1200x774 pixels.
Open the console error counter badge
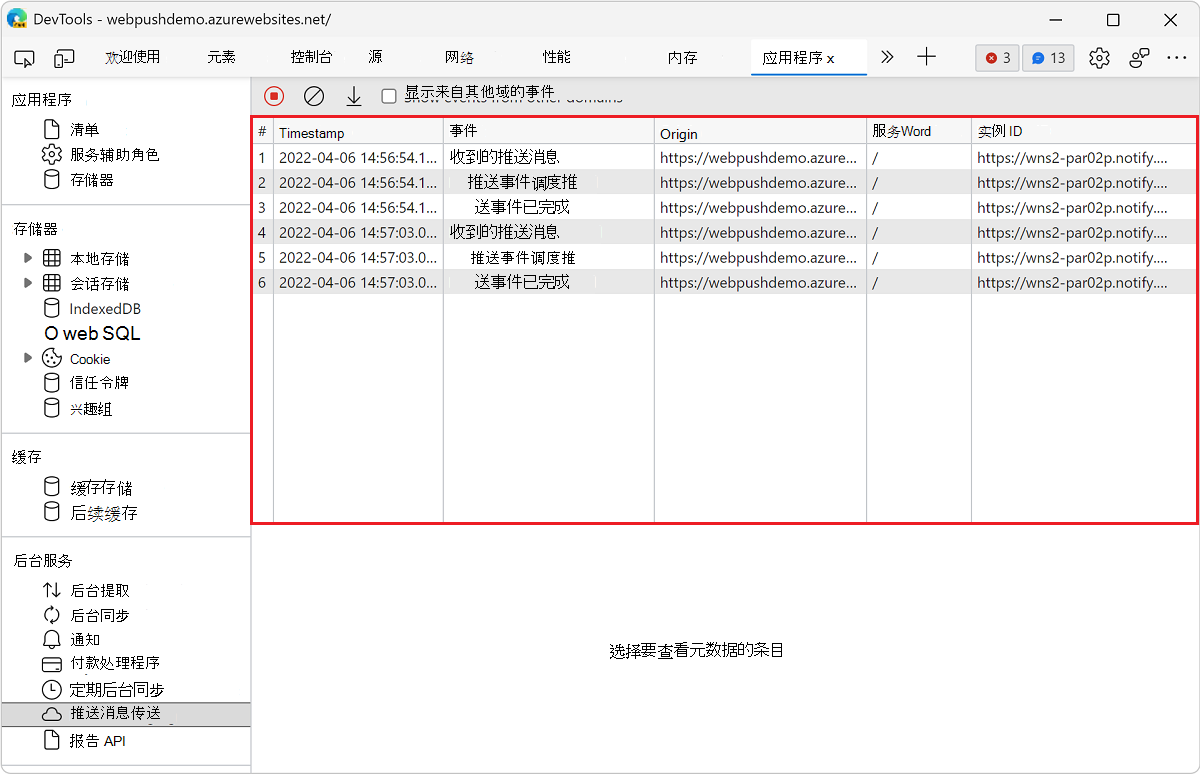996,58
